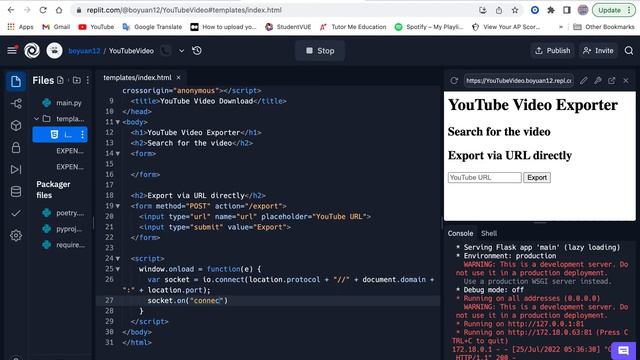Click the Export button in preview
Viewport: 640px width, 360px height.
(537, 178)
